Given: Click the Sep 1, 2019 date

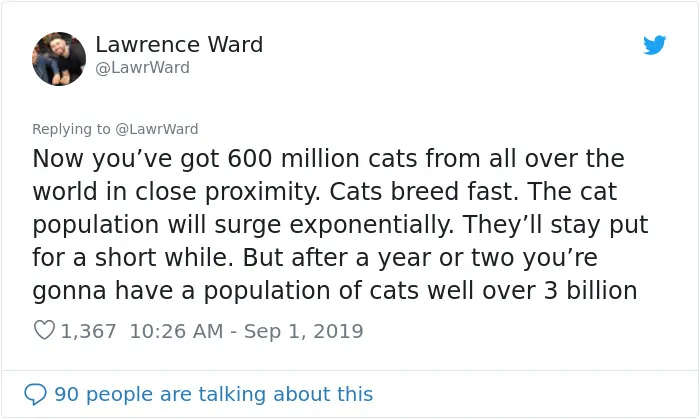Looking at the screenshot, I should click(x=304, y=331).
